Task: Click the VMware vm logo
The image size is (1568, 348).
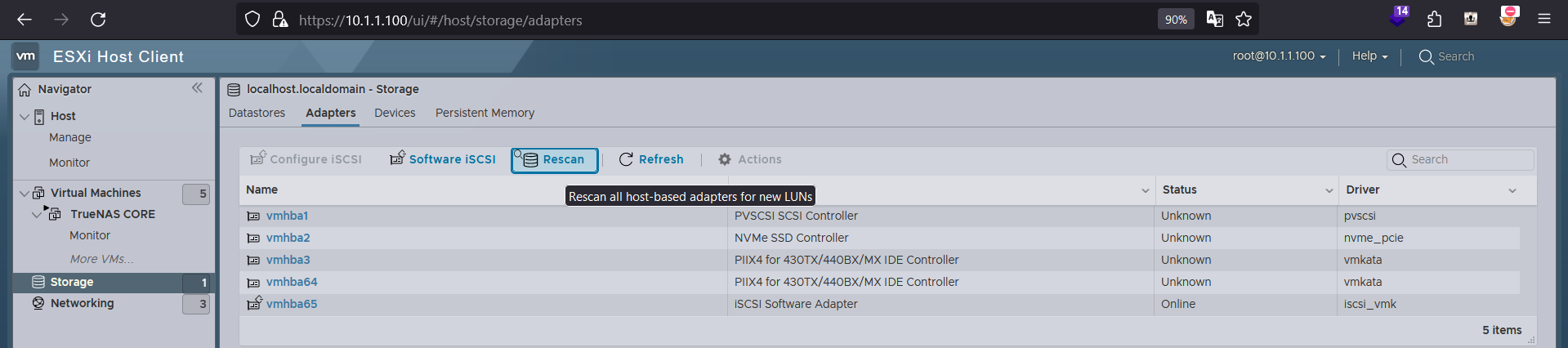Action: click(26, 56)
